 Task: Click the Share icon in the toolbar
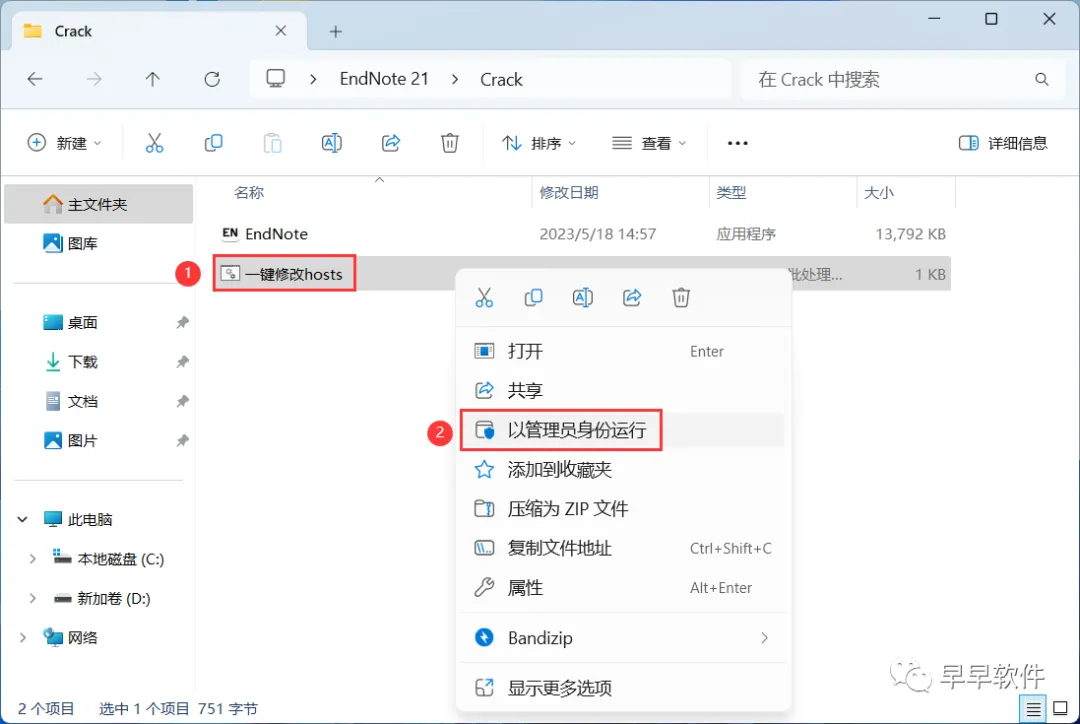coord(391,143)
